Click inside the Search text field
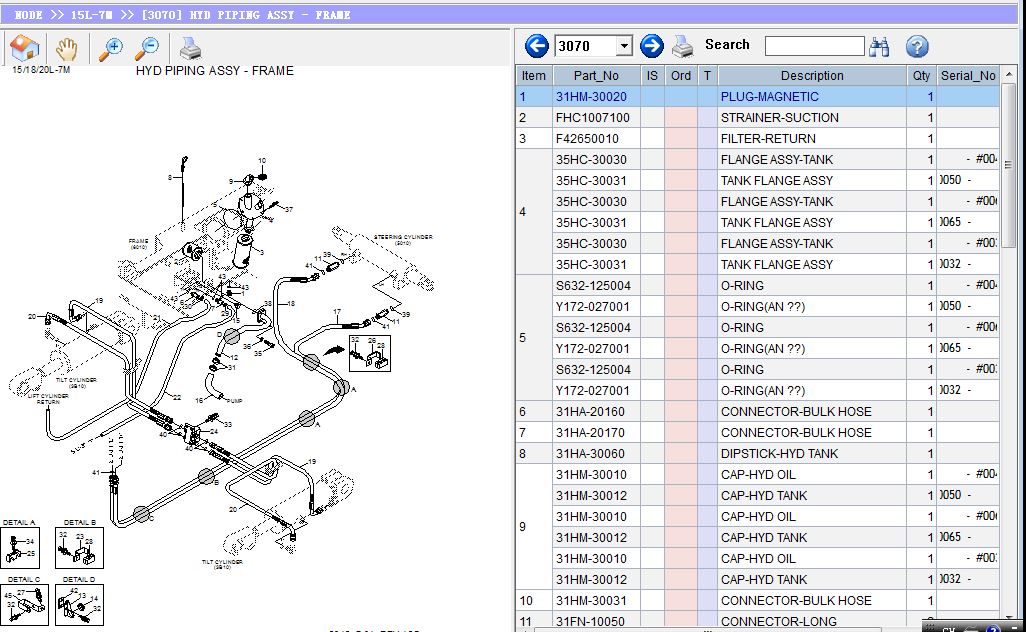The height and width of the screenshot is (632, 1026). (814, 46)
